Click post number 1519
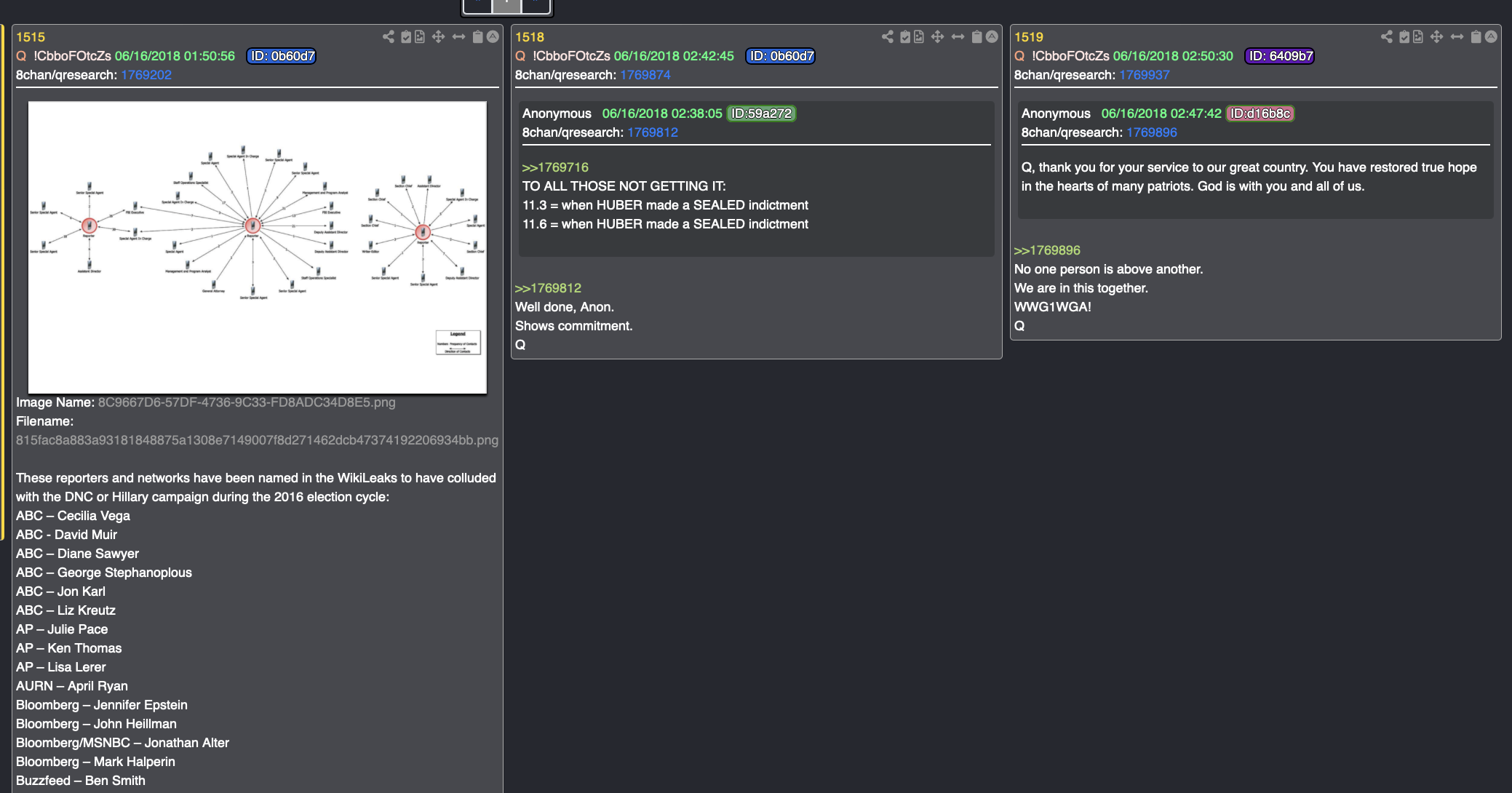Image resolution: width=1512 pixels, height=793 pixels. 1029,37
